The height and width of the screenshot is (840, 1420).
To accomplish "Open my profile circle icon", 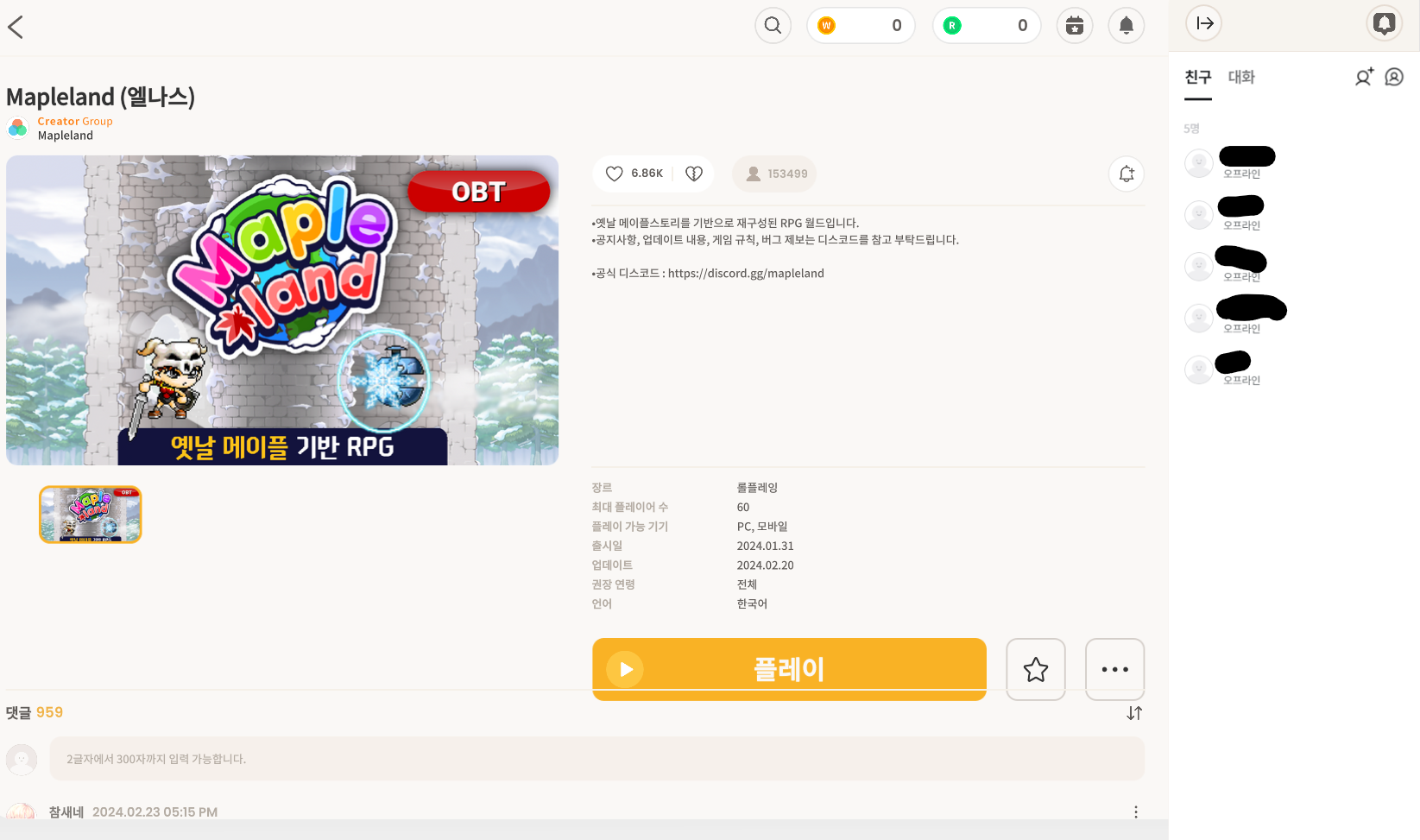I will click(x=1394, y=77).
